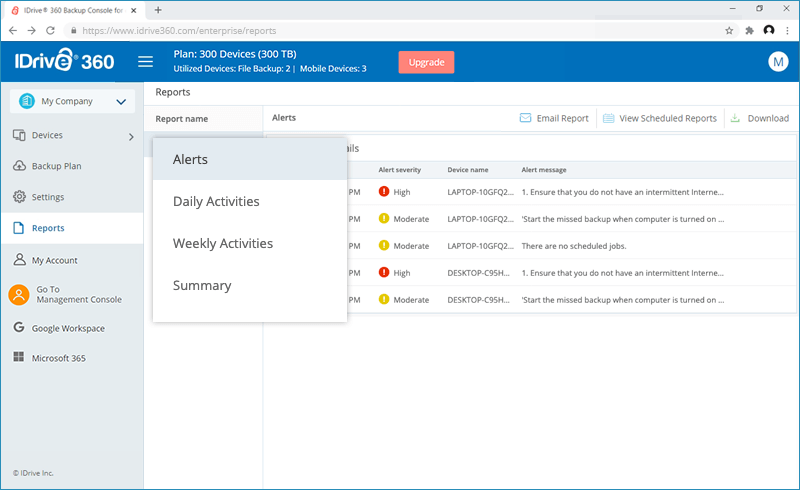This screenshot has width=800, height=490.
Task: Click the Email Report envelope icon
Action: click(x=525, y=118)
